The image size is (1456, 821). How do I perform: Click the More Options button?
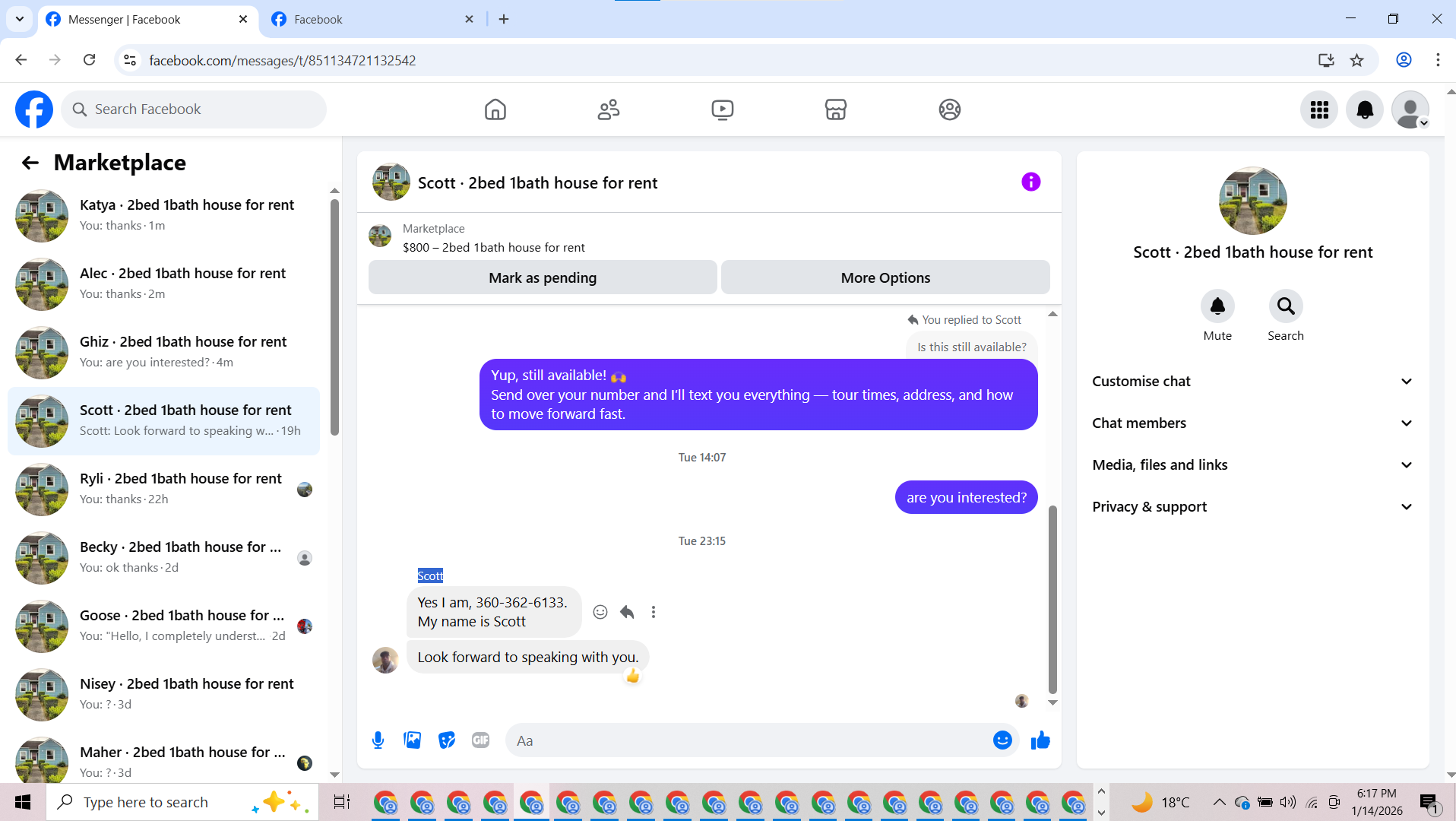[885, 277]
